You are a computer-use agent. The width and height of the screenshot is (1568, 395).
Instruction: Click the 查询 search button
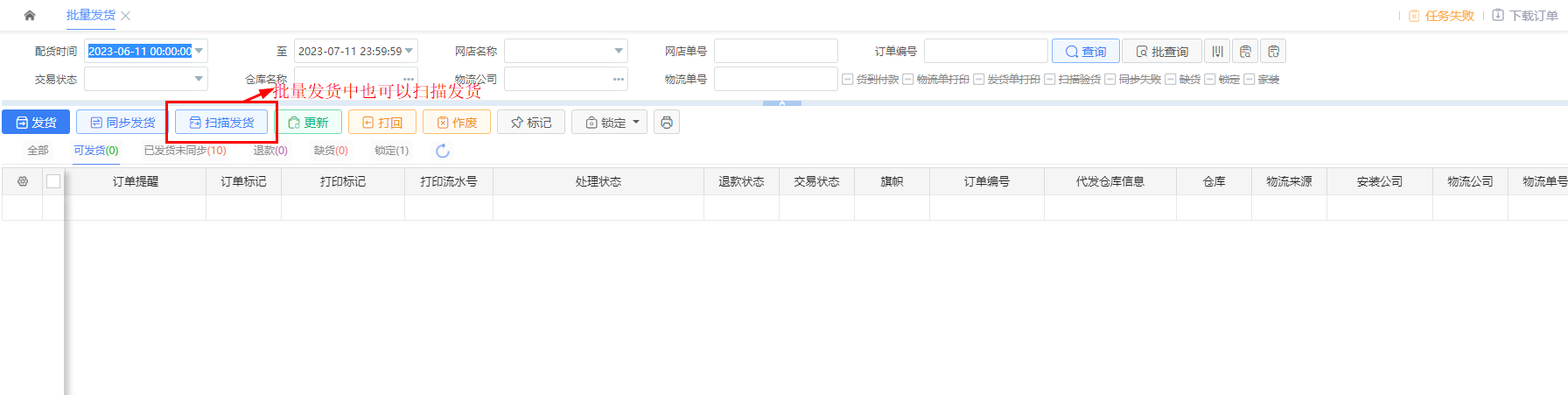click(x=1085, y=52)
